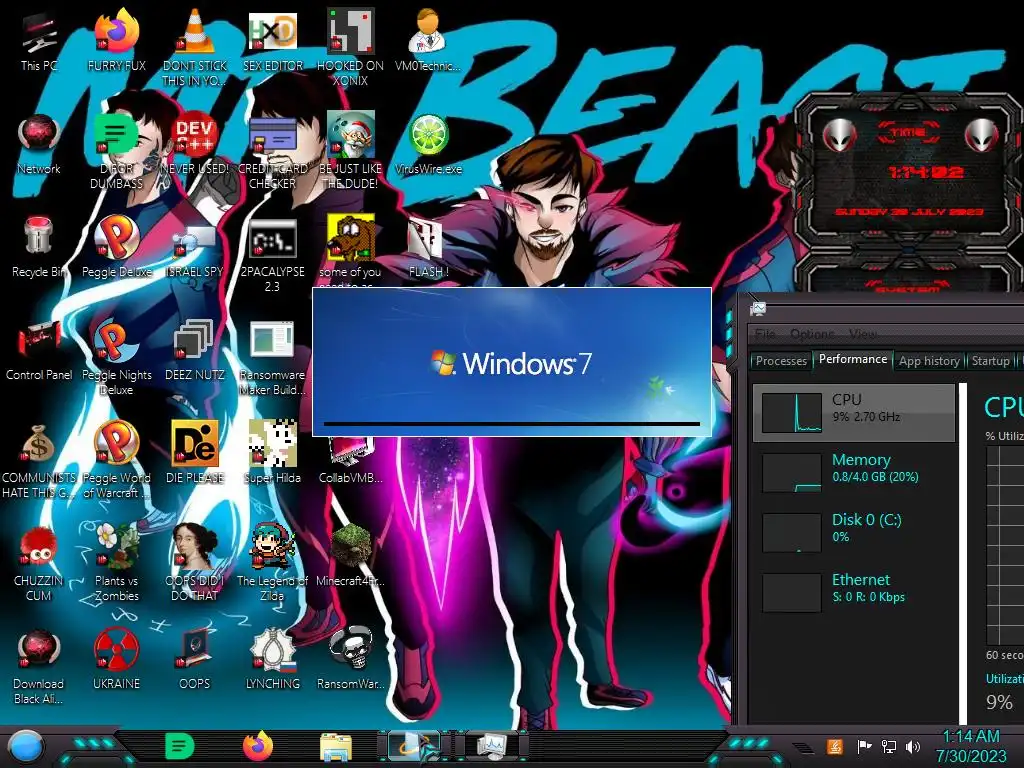This screenshot has width=1024, height=768.
Task: Switch to the Processes tab
Action: (781, 360)
